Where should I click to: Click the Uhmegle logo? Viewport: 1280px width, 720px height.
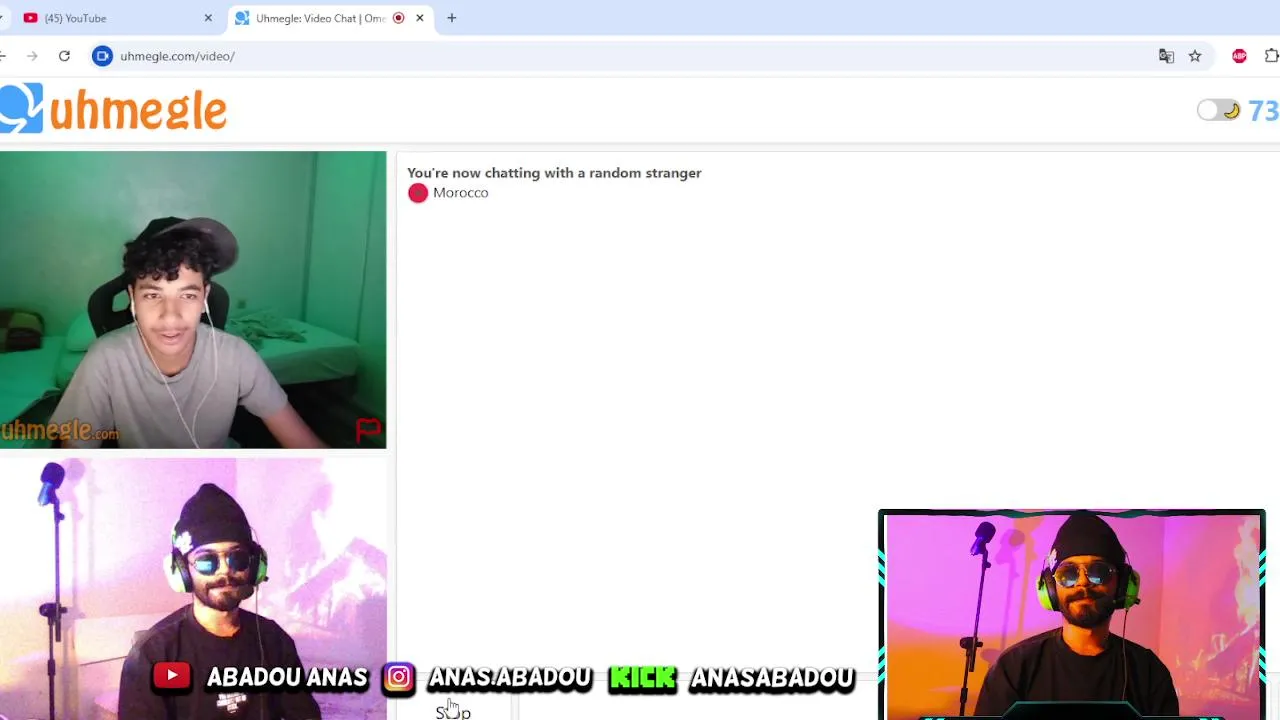113,108
